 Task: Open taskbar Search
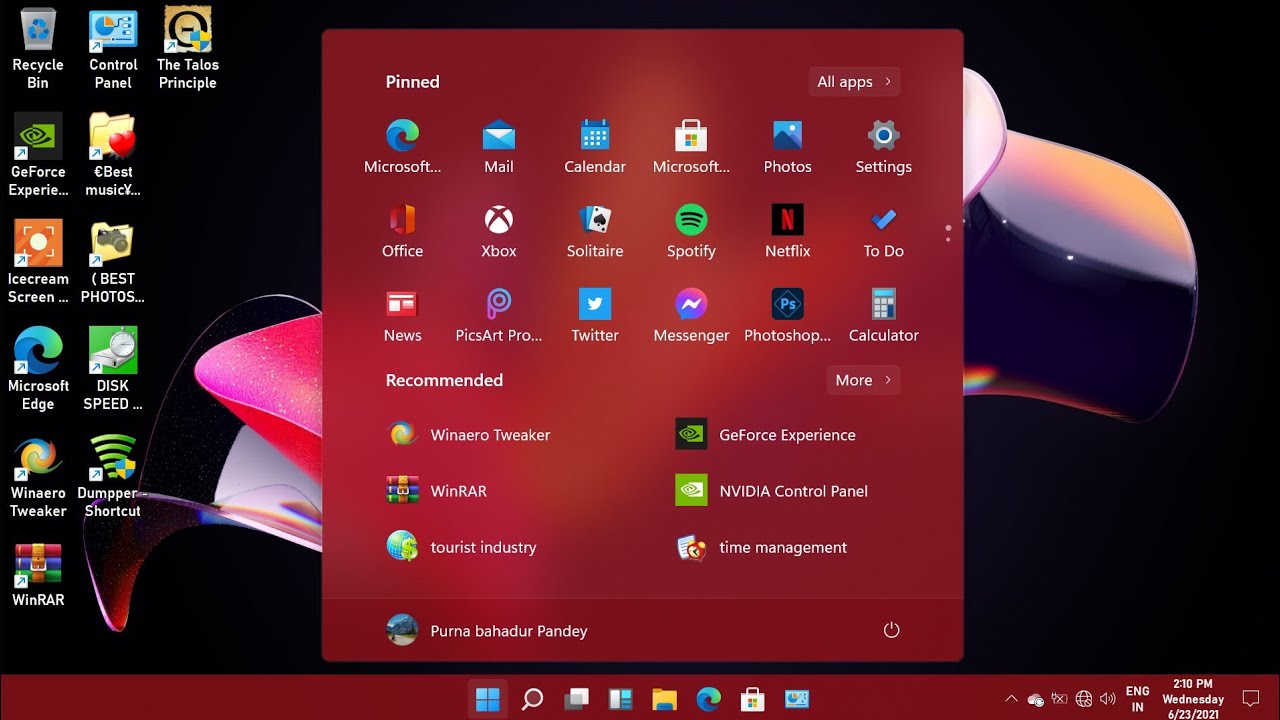click(x=532, y=699)
